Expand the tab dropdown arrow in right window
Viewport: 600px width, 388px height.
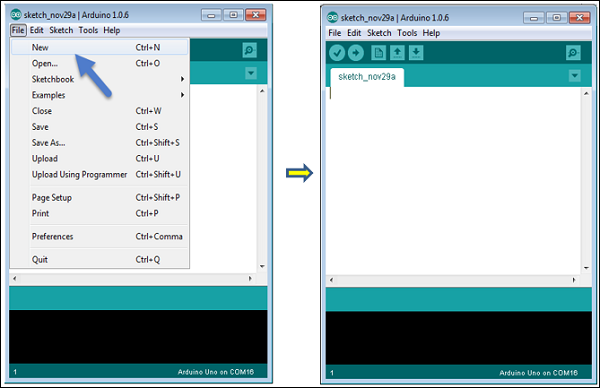pos(574,76)
